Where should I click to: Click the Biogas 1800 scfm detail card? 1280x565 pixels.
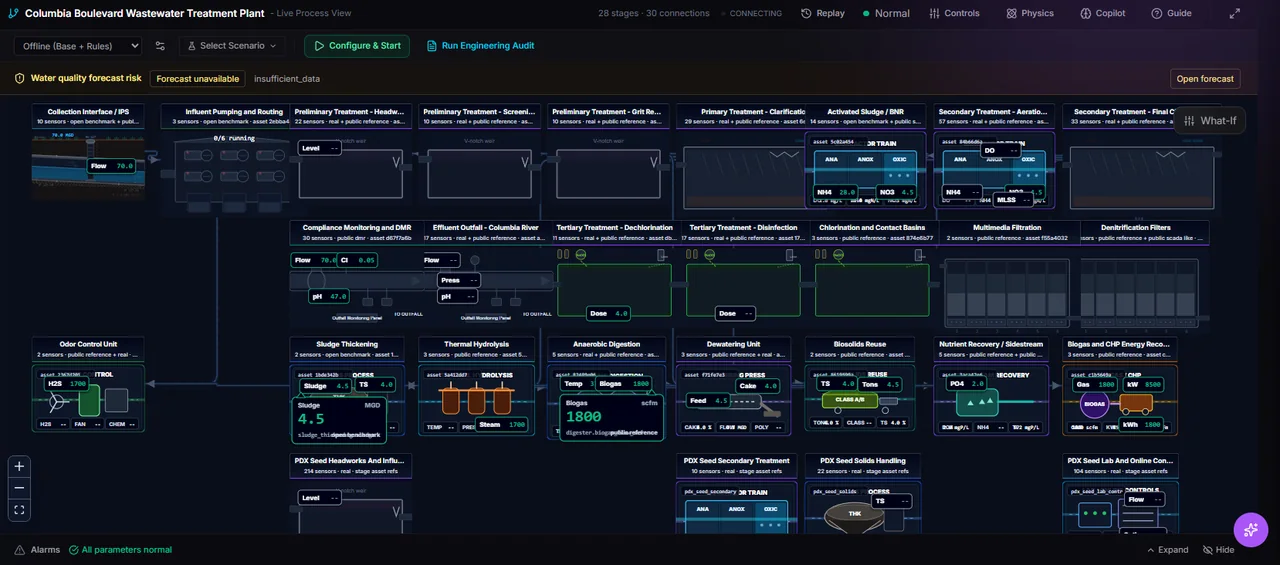tap(611, 419)
